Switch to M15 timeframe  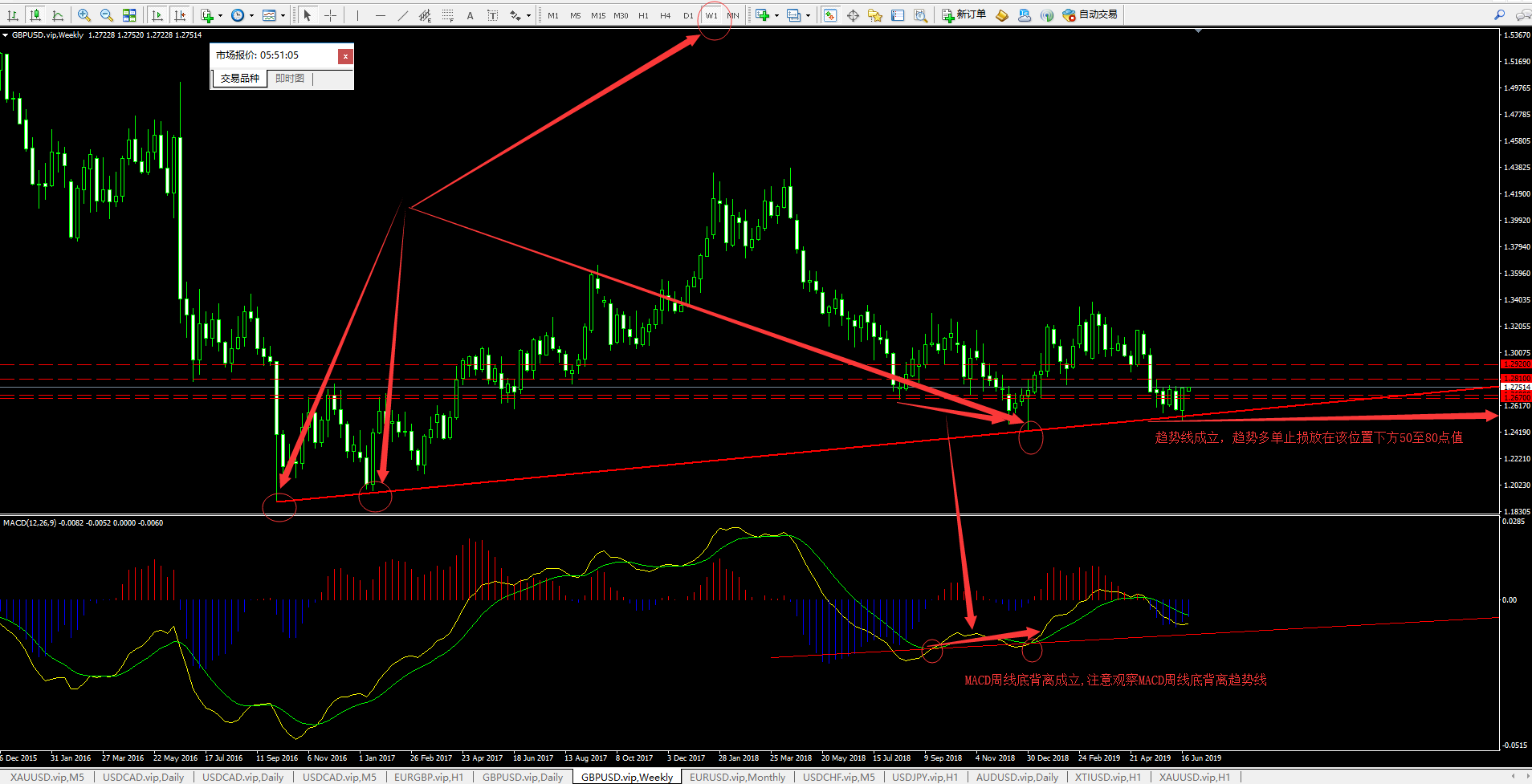click(598, 15)
